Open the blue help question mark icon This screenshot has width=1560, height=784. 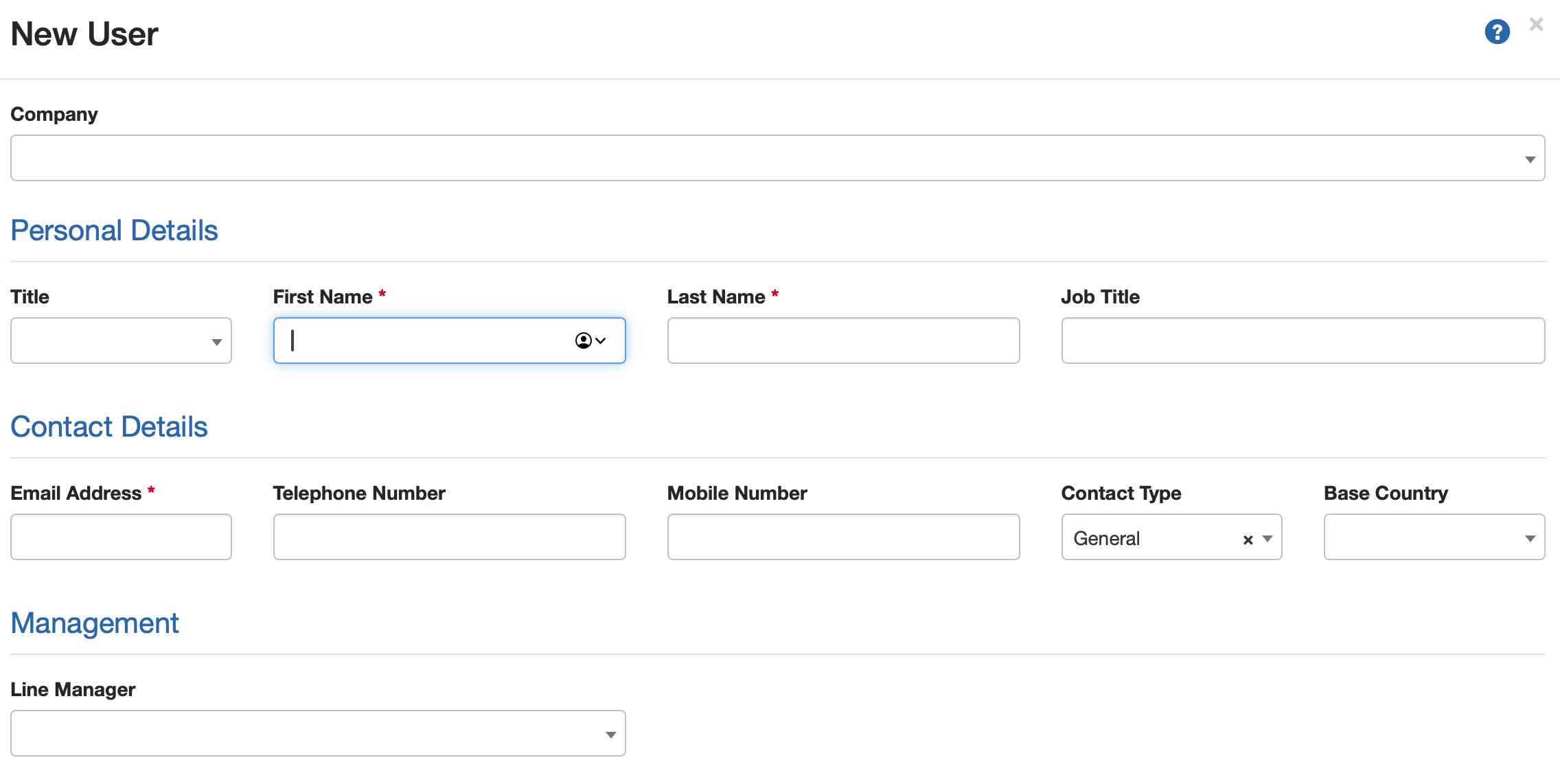pyautogui.click(x=1497, y=32)
